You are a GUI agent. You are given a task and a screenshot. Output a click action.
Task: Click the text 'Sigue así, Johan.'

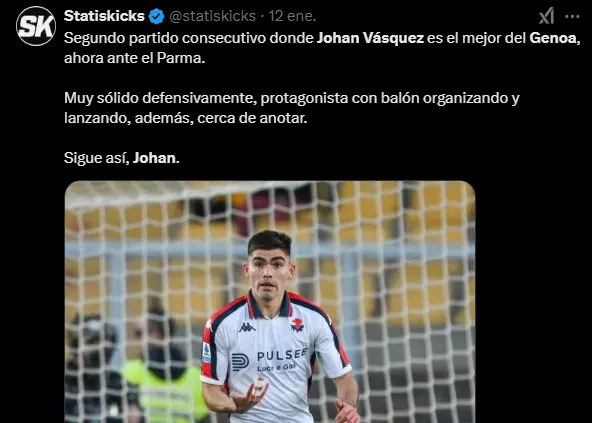tap(122, 158)
